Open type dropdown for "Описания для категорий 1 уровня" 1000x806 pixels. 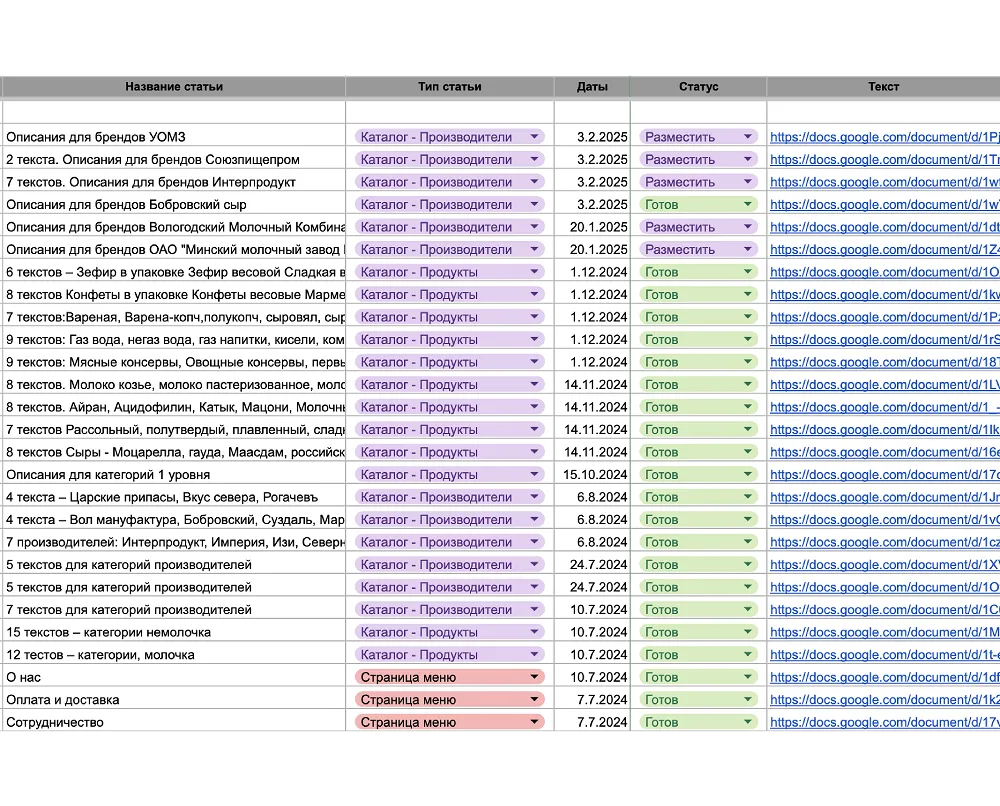[x=535, y=474]
